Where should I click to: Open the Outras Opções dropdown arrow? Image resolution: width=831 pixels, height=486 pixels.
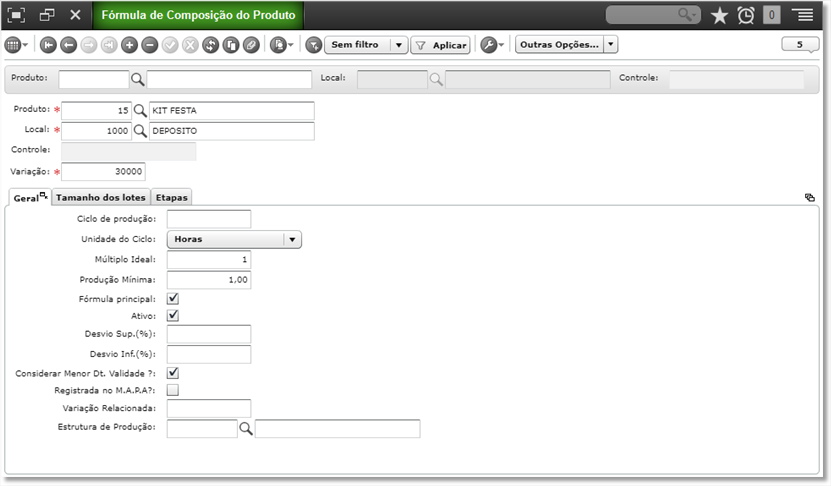point(611,45)
